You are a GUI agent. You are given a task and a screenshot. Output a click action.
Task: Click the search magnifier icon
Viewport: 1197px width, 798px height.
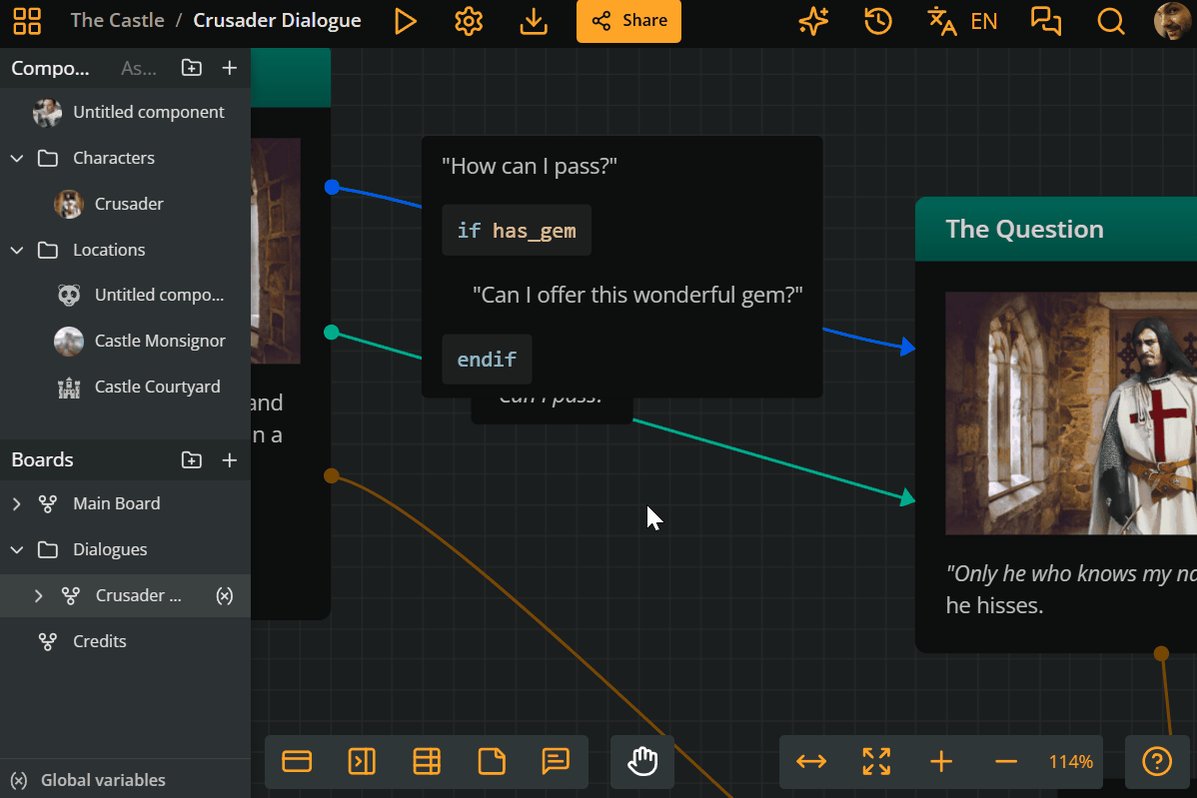pyautogui.click(x=1111, y=21)
